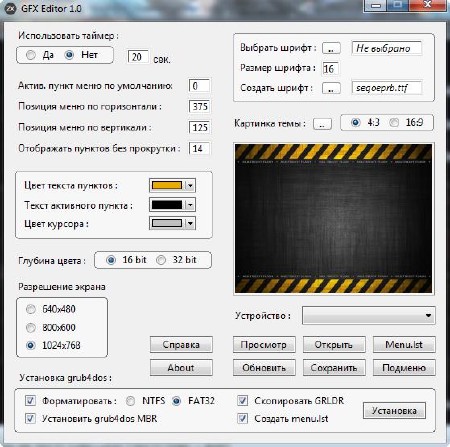Click the default active menu item field

pyautogui.click(x=199, y=86)
